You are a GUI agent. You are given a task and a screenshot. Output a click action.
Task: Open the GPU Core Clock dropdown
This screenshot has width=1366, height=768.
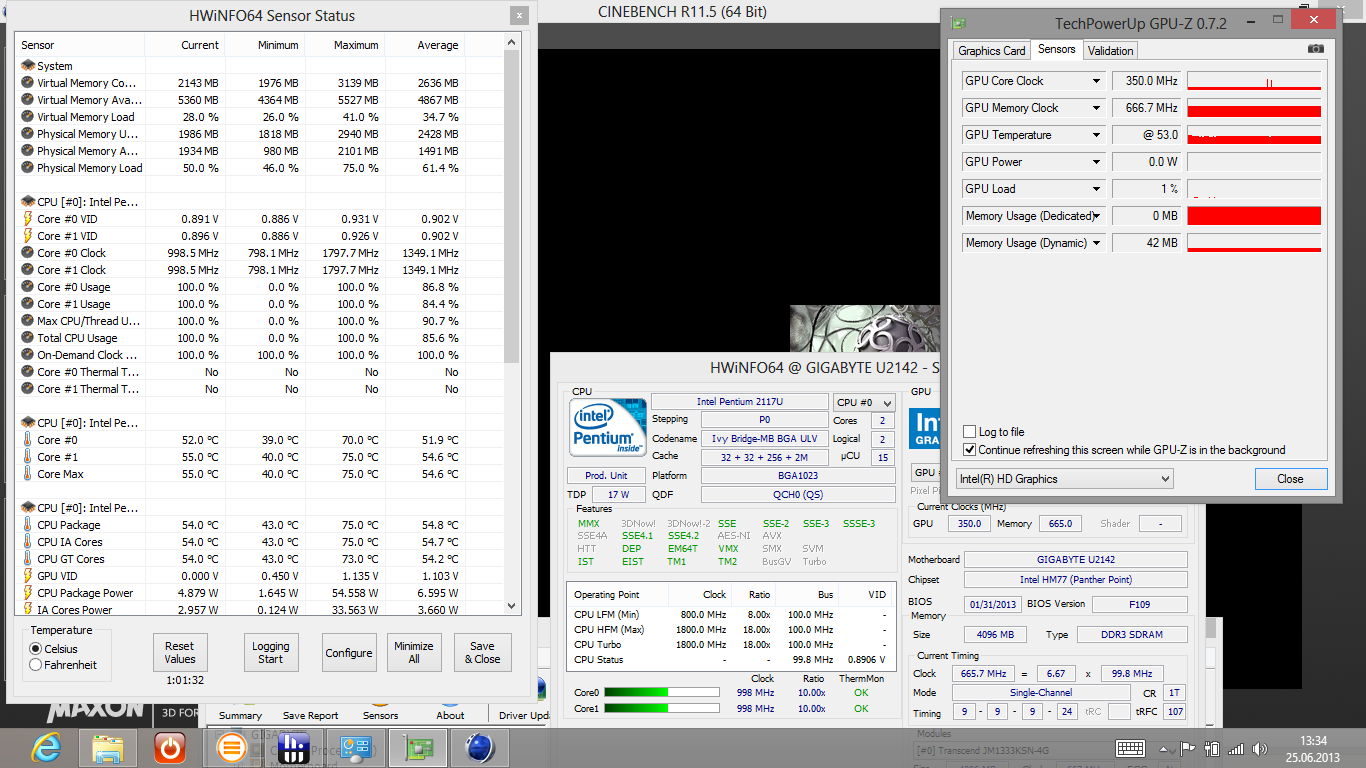point(1096,81)
